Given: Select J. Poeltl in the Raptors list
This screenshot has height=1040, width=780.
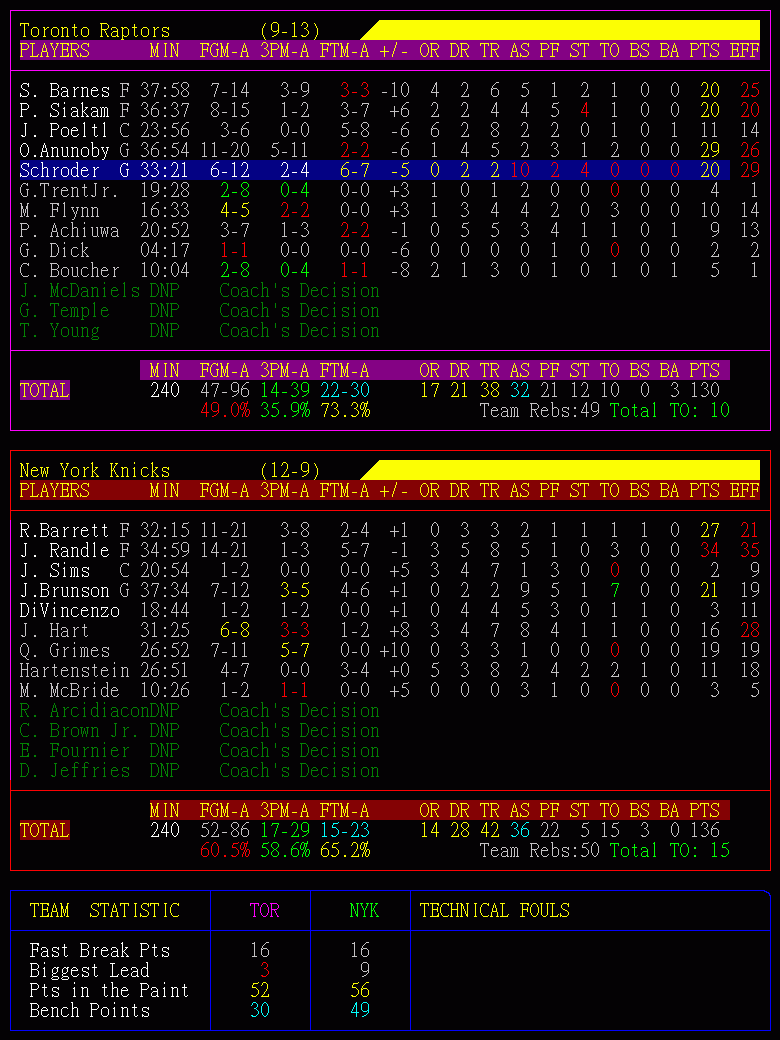Looking at the screenshot, I should (x=64, y=130).
